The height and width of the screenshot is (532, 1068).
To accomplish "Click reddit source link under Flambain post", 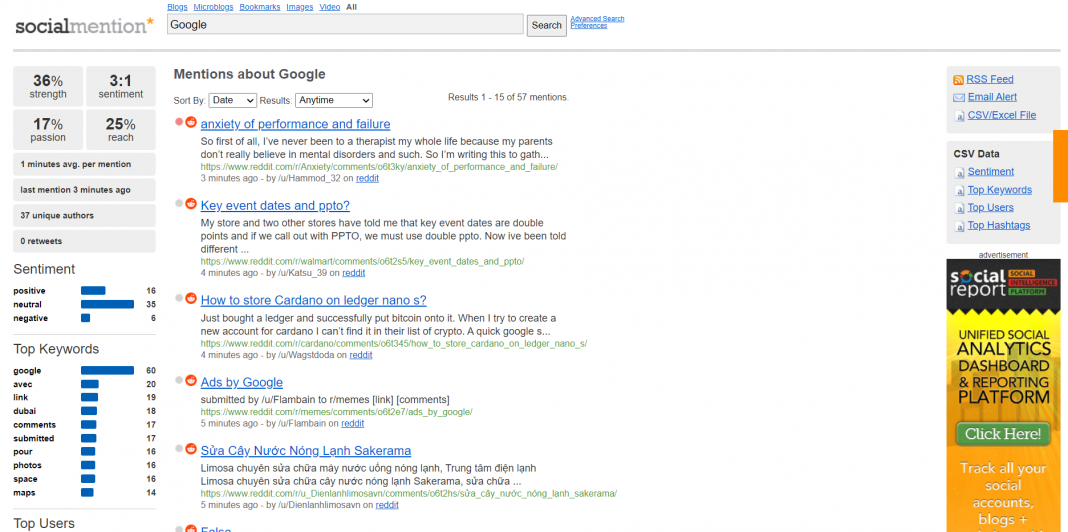I will coord(353,424).
